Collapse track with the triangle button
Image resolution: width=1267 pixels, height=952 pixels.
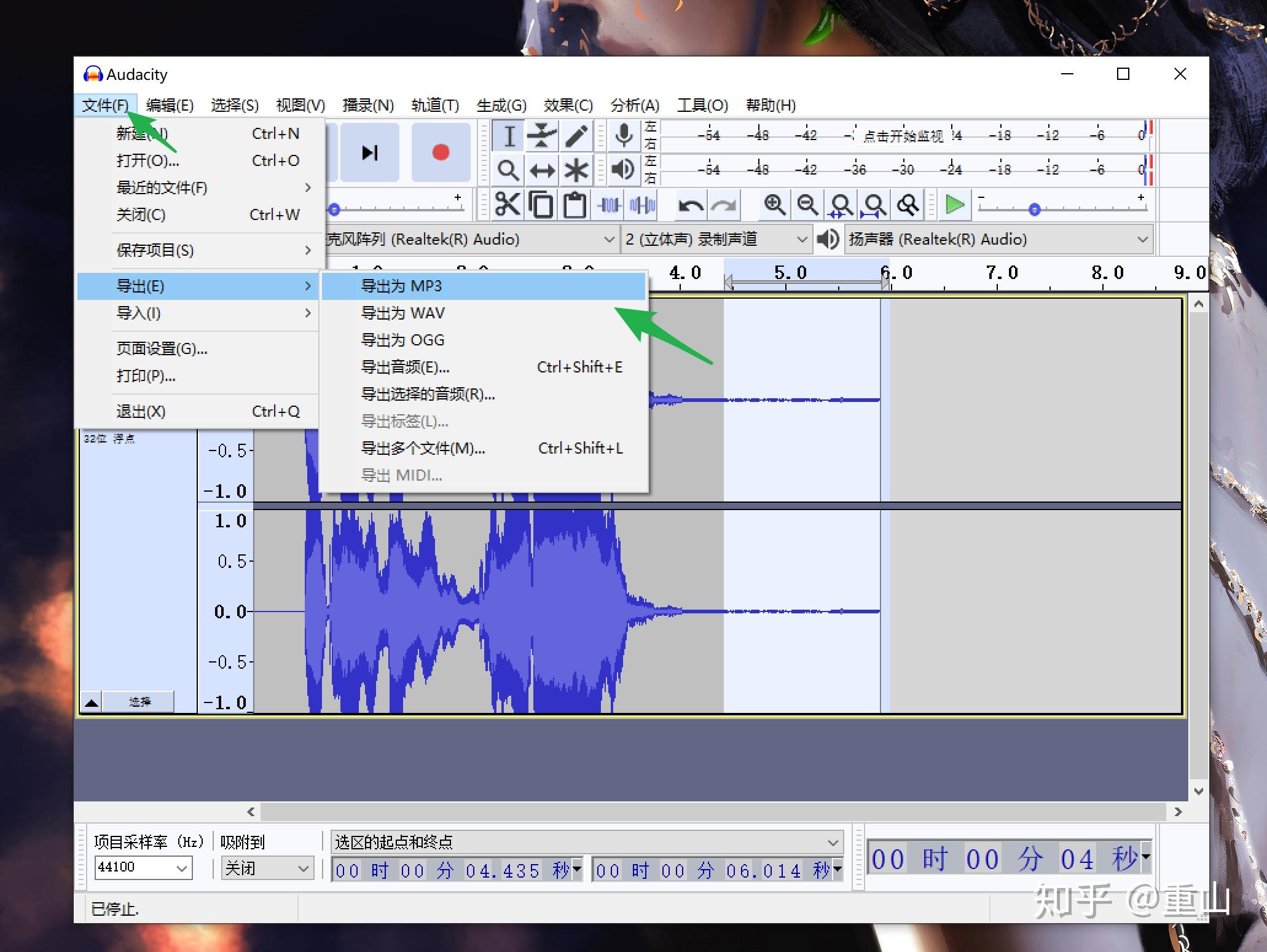[91, 702]
